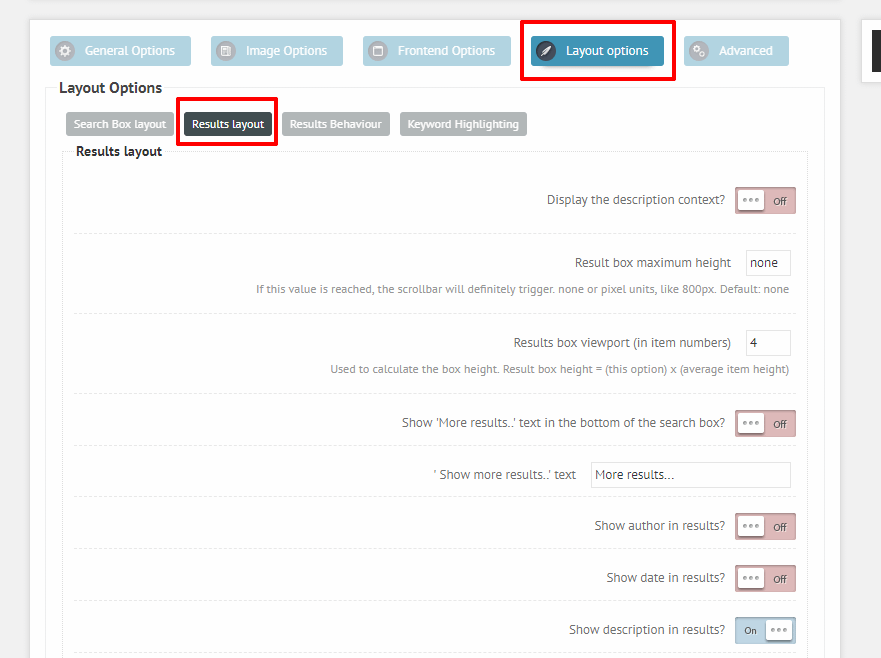Click the 'More results...' text field
The width and height of the screenshot is (881, 658).
[x=690, y=474]
